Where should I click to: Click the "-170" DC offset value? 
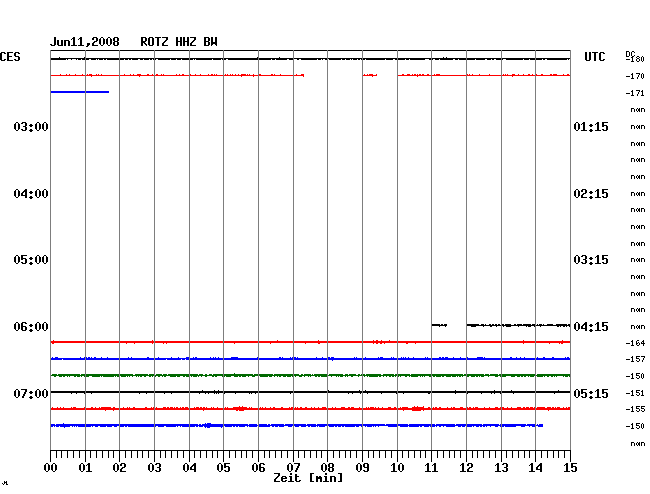pyautogui.click(x=635, y=76)
